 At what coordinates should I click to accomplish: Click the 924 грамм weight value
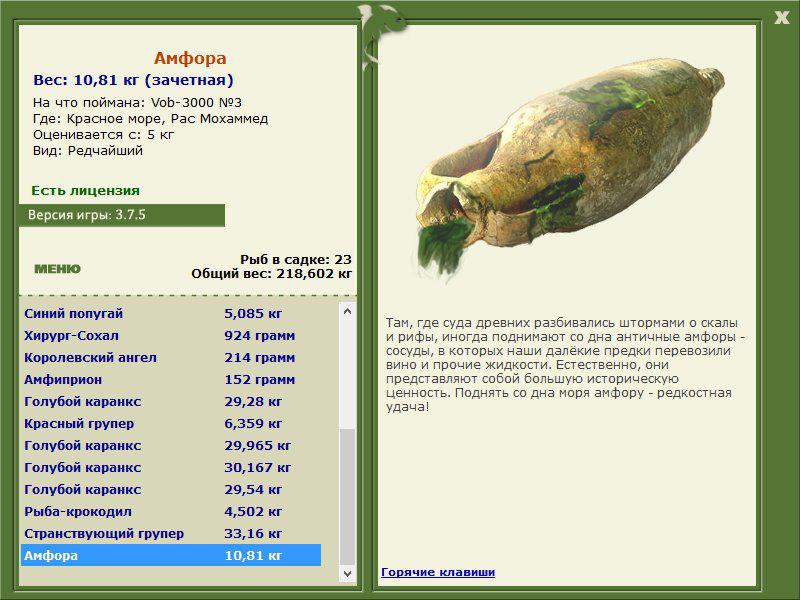click(x=260, y=336)
